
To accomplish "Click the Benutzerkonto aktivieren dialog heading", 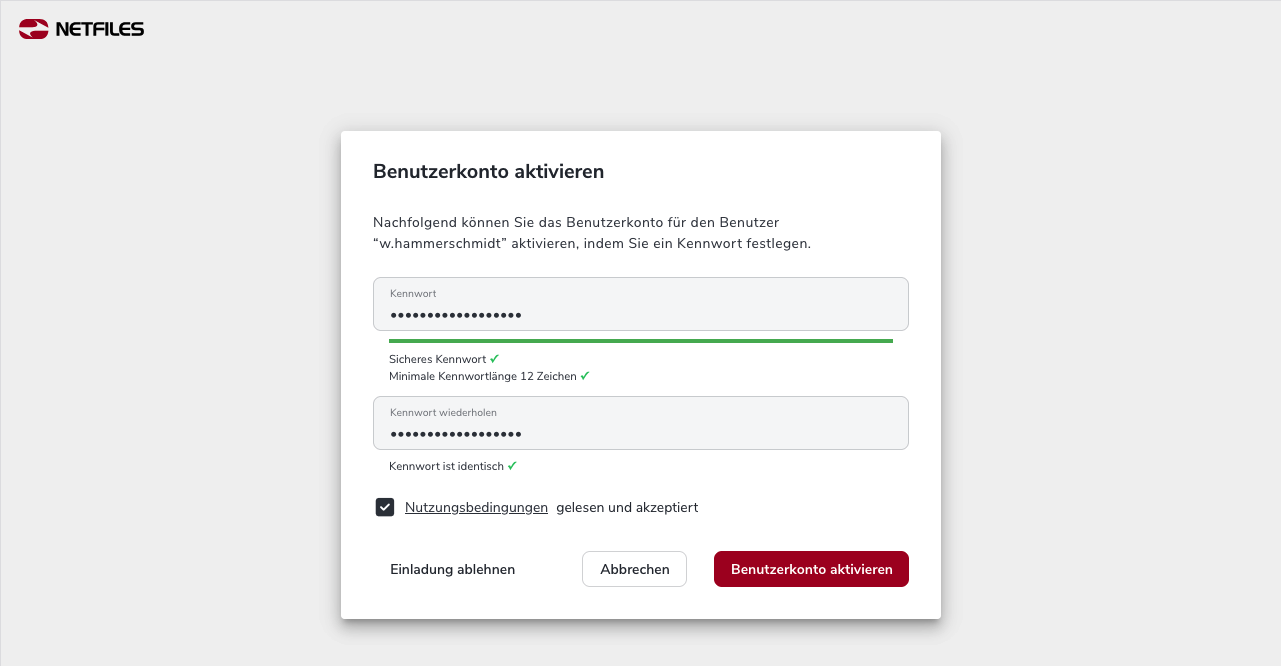I will 488,171.
